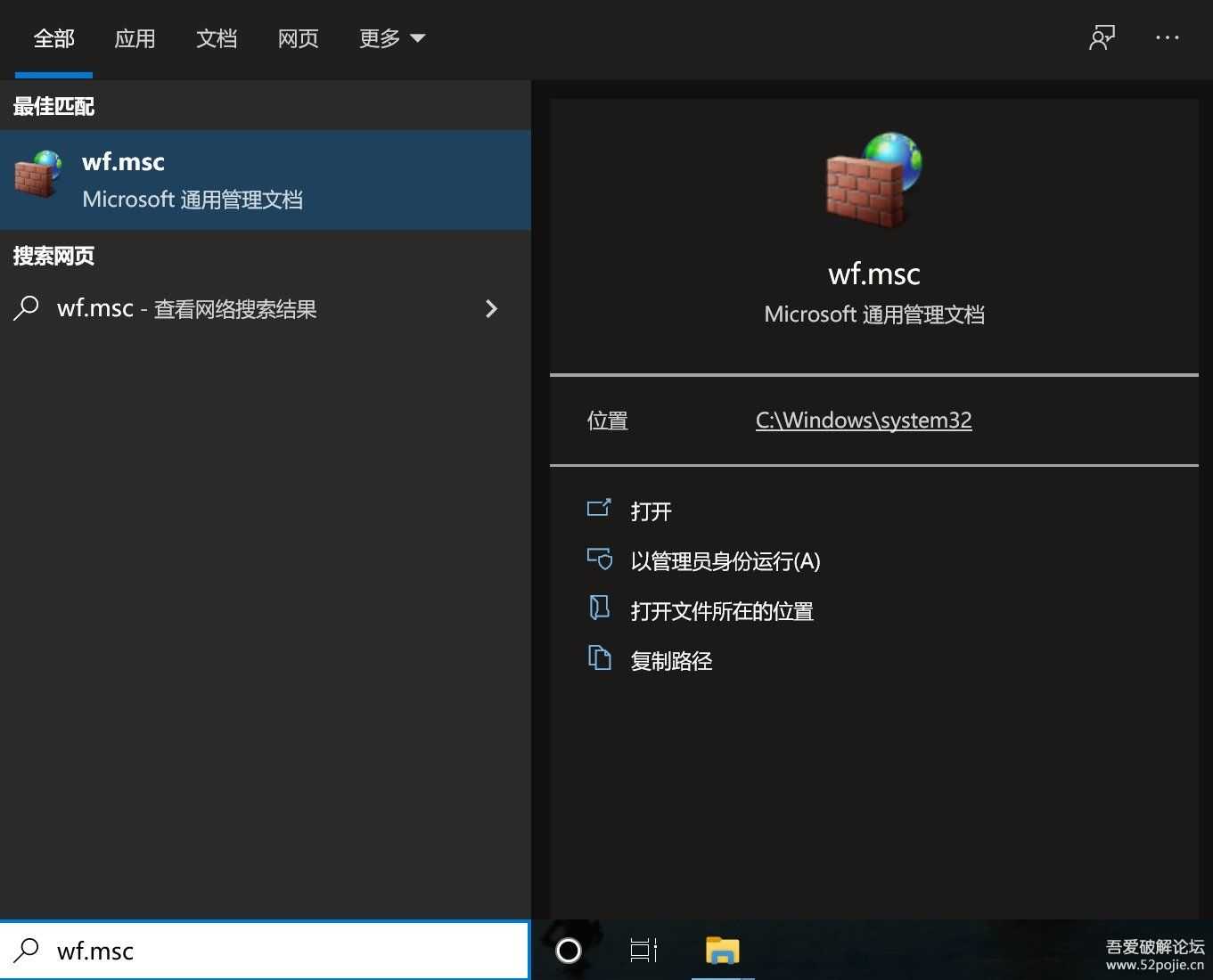Click the 打开 (Open) icon
Image resolution: width=1213 pixels, height=980 pixels.
coord(601,509)
